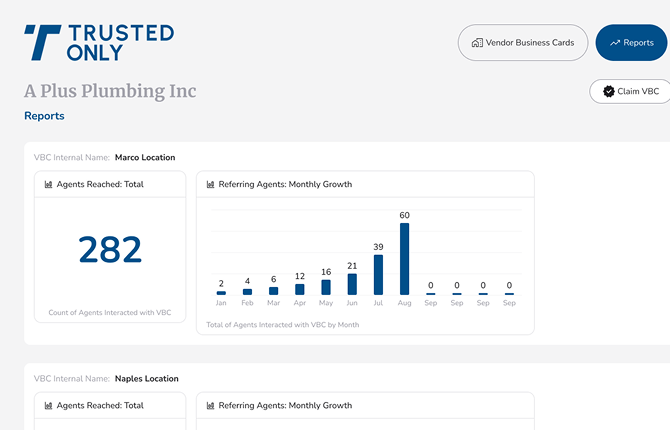Click the June bar showing 21
Image resolution: width=670 pixels, height=430 pixels.
tap(352, 284)
